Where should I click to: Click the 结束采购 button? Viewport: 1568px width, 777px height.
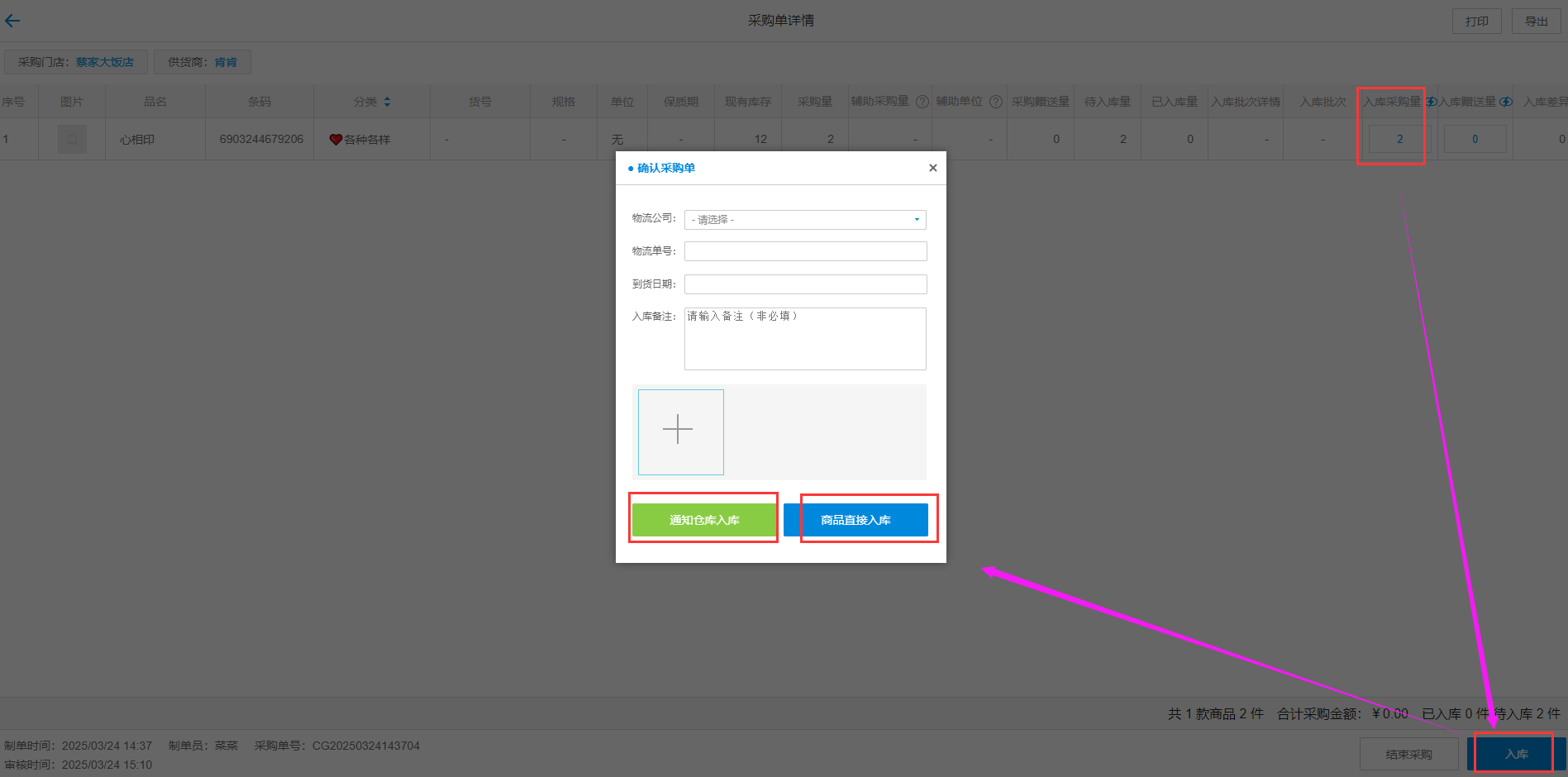1408,754
